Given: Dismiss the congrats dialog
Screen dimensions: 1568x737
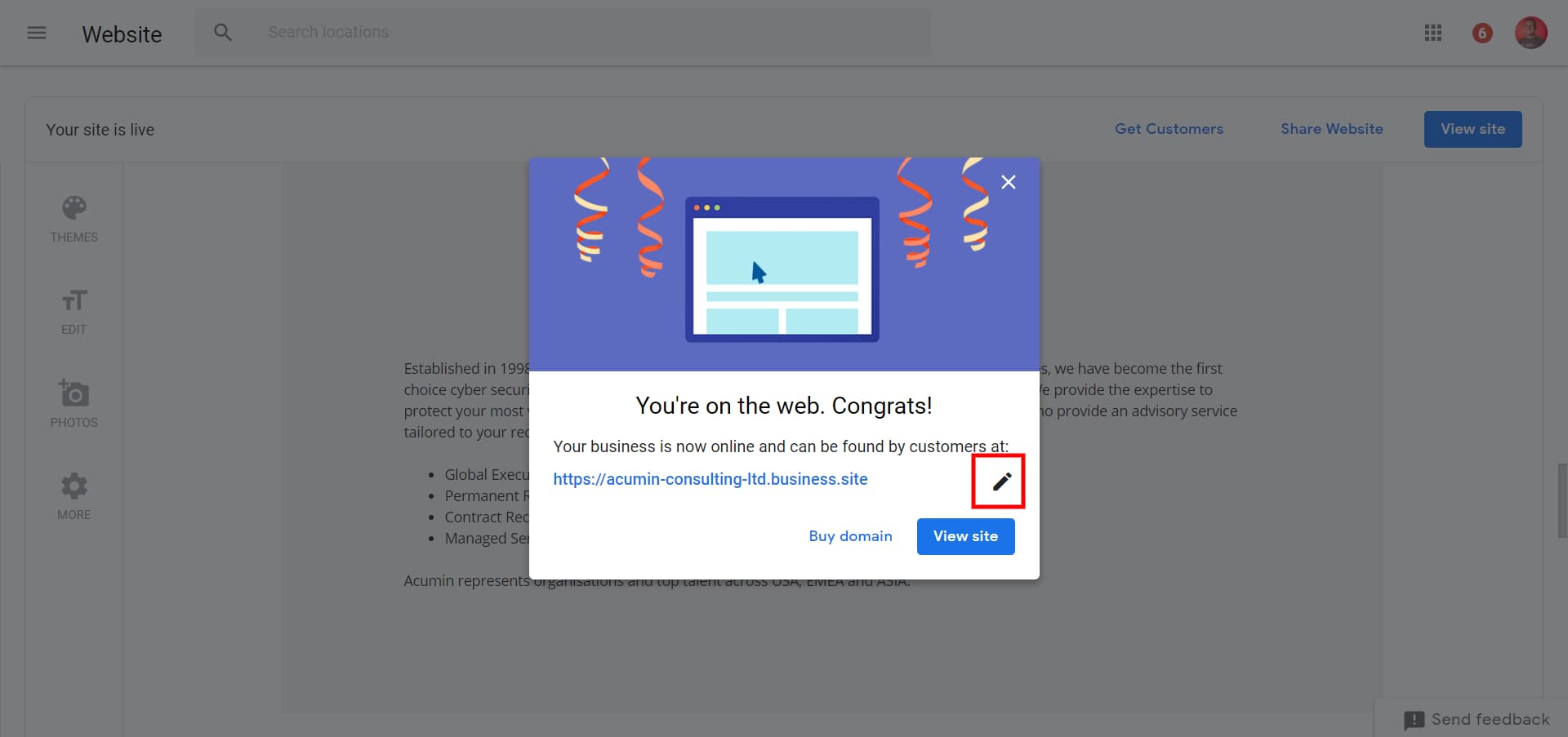Looking at the screenshot, I should point(1009,182).
